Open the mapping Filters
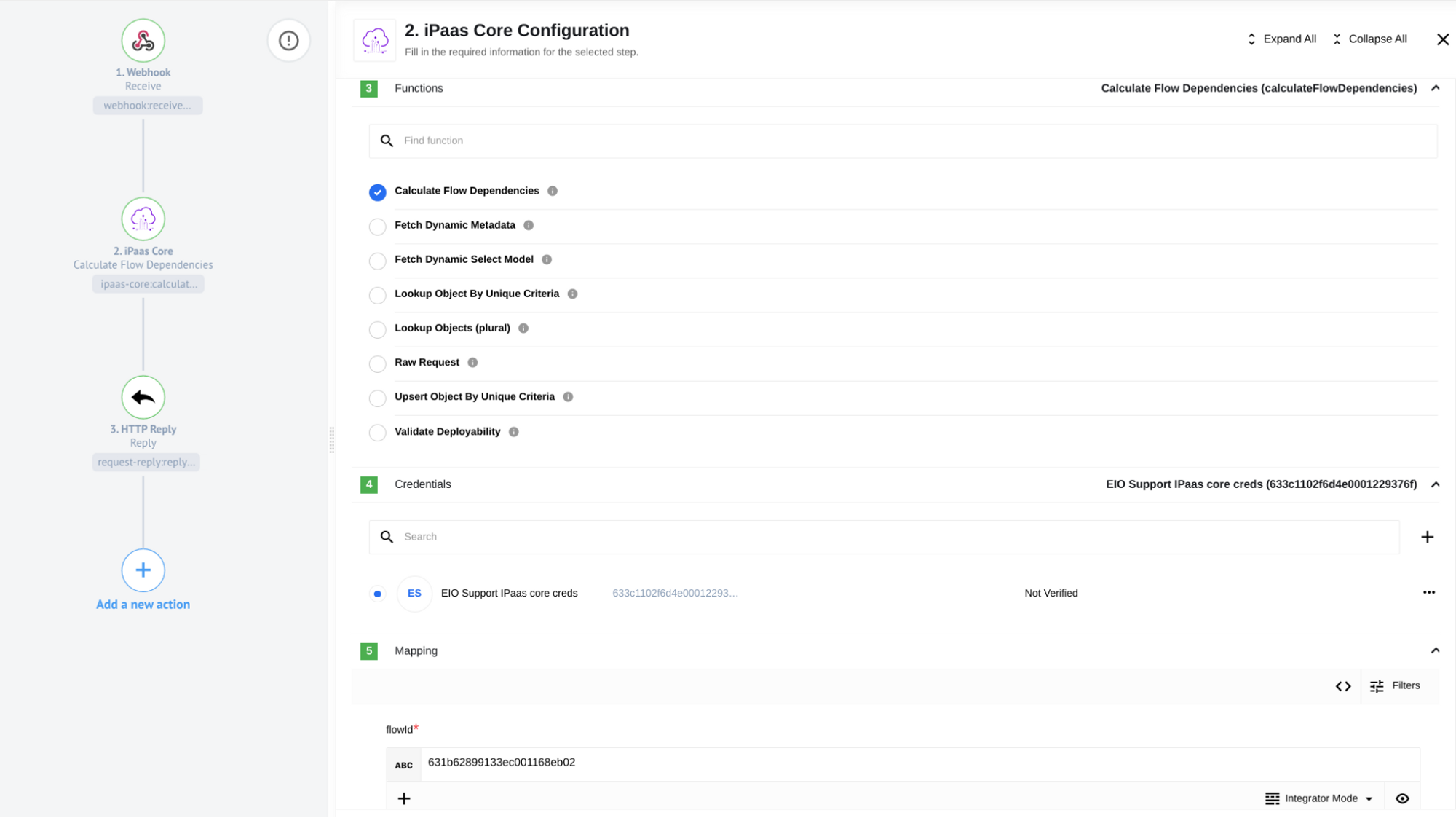Image resolution: width=1456 pixels, height=818 pixels. tap(1394, 686)
